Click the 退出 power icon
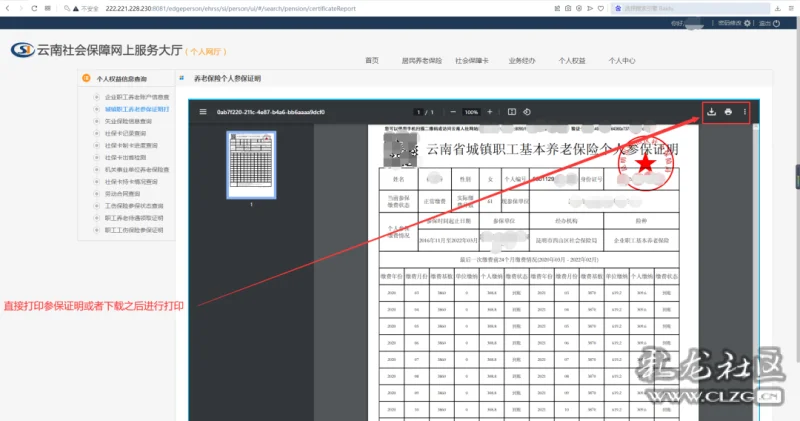 tap(777, 23)
